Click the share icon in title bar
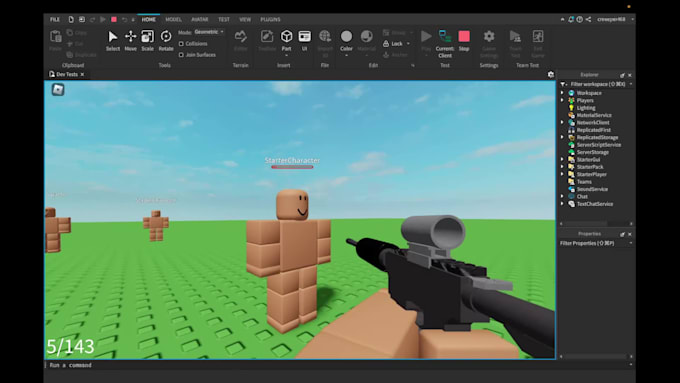680x383 pixels. (x=588, y=20)
